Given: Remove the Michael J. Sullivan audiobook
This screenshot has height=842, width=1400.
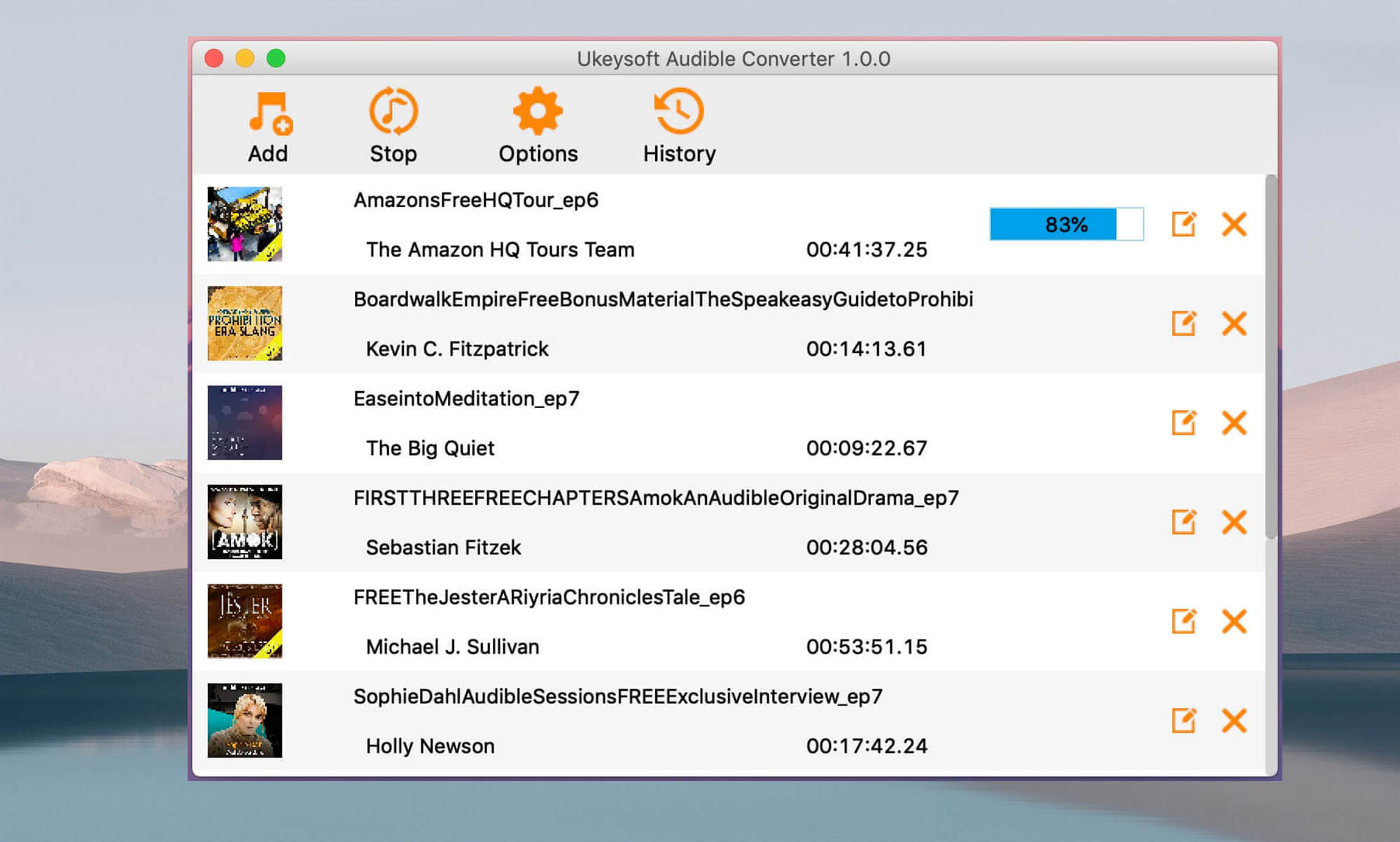Looking at the screenshot, I should 1234,622.
